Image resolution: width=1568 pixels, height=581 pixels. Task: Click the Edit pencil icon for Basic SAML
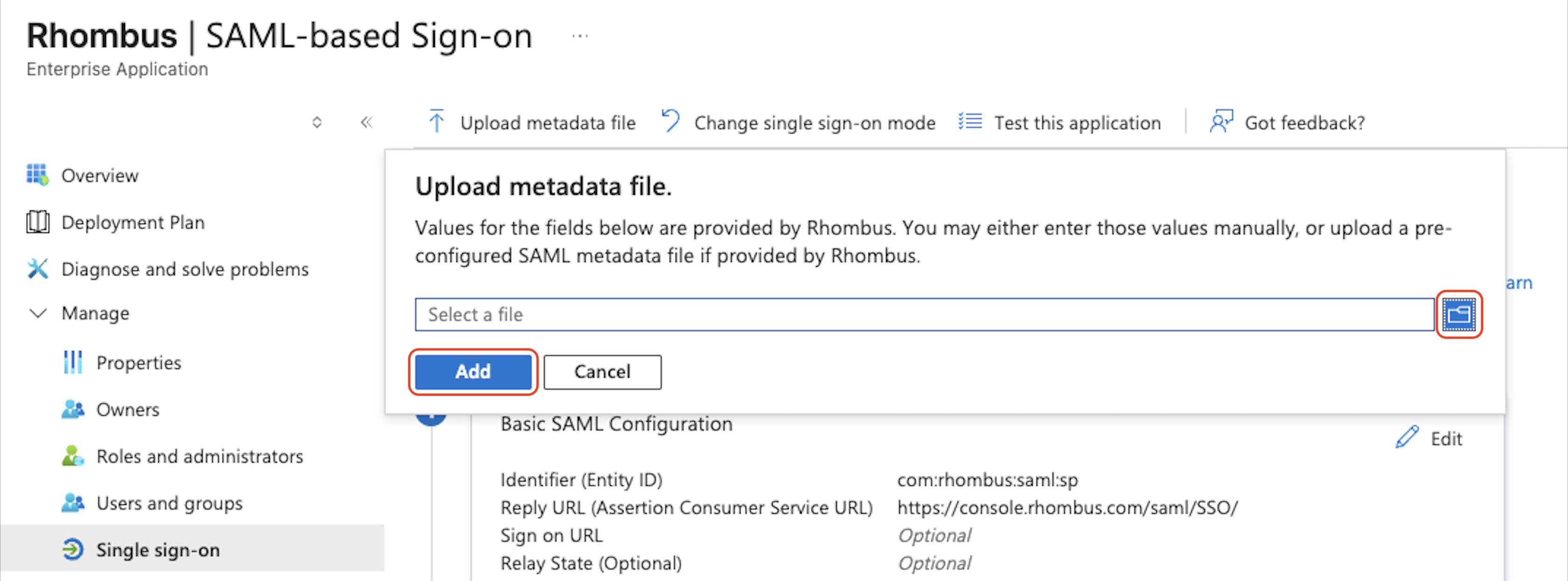(x=1407, y=437)
